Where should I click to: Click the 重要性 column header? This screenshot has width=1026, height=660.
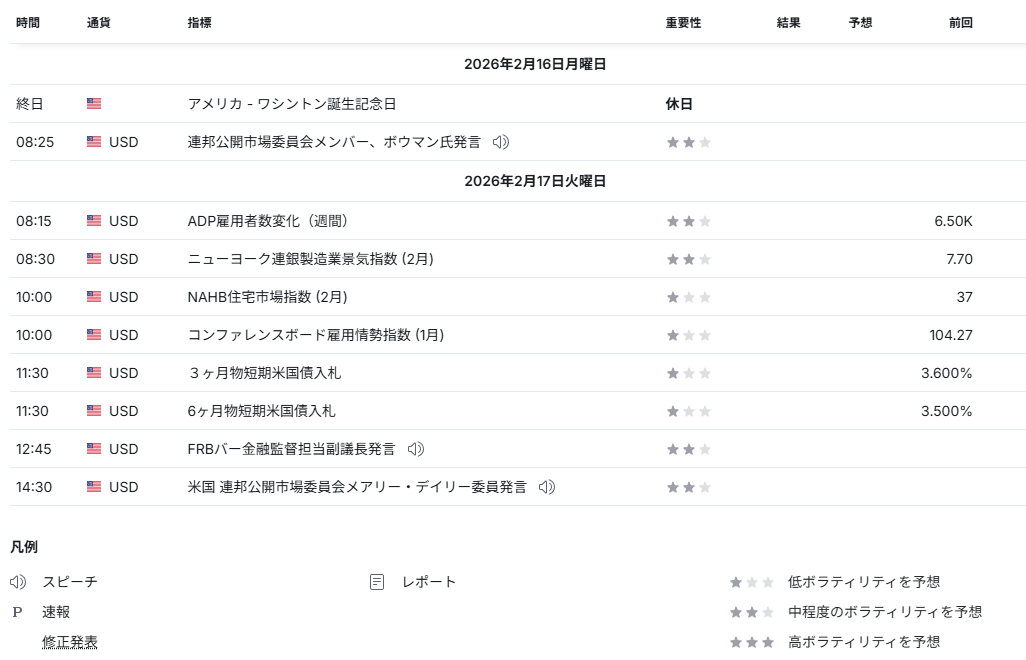[x=683, y=22]
